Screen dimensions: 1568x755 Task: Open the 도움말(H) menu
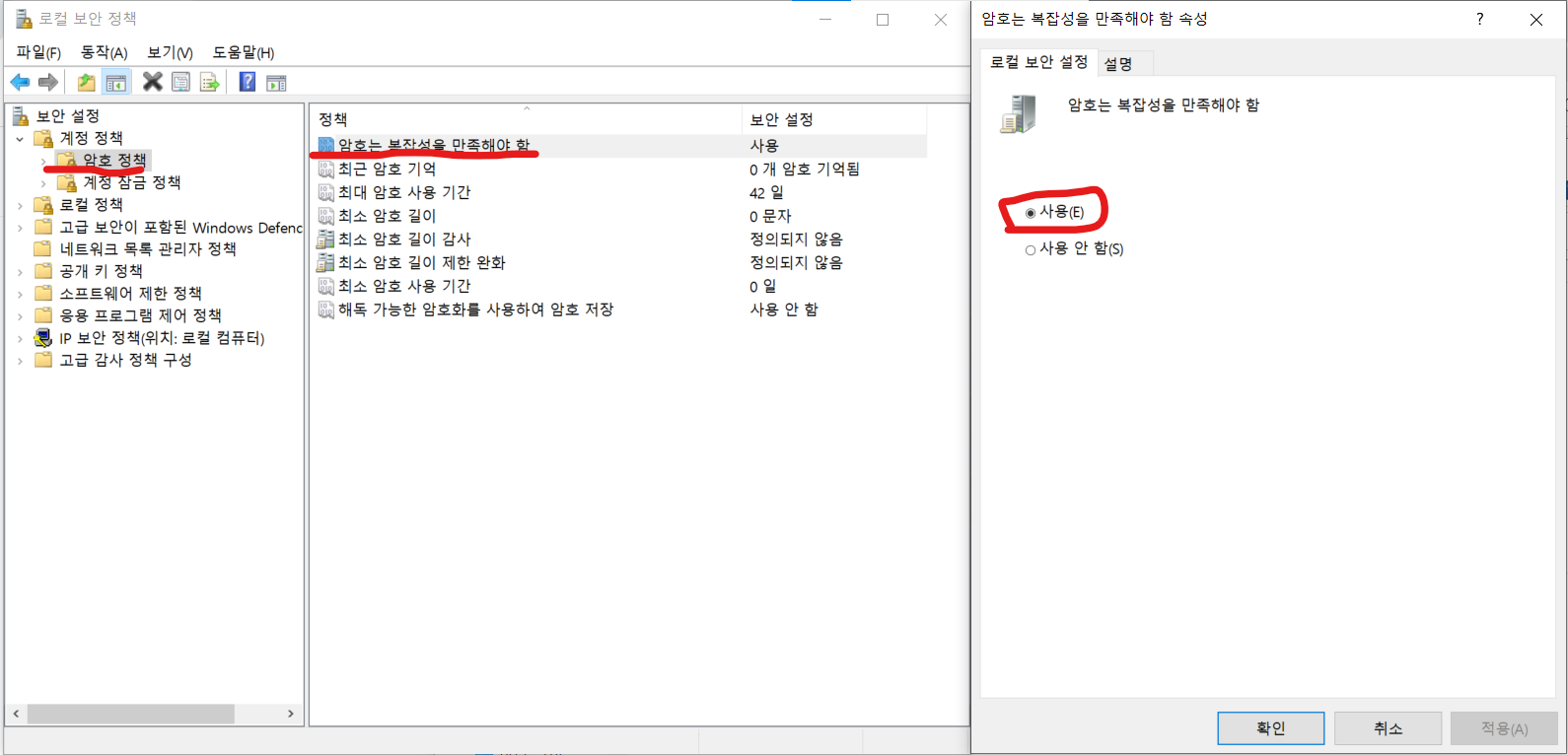click(244, 52)
